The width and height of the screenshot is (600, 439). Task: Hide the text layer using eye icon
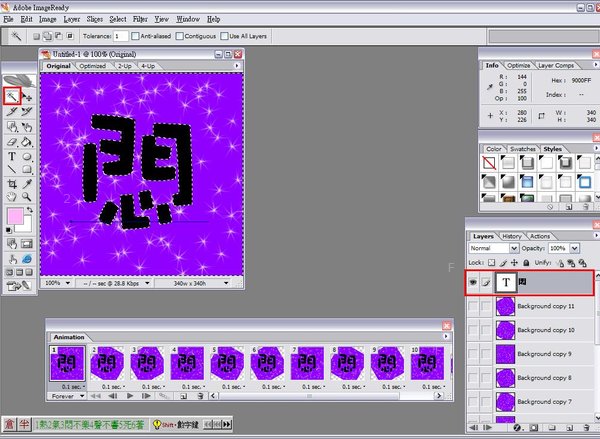tap(474, 283)
